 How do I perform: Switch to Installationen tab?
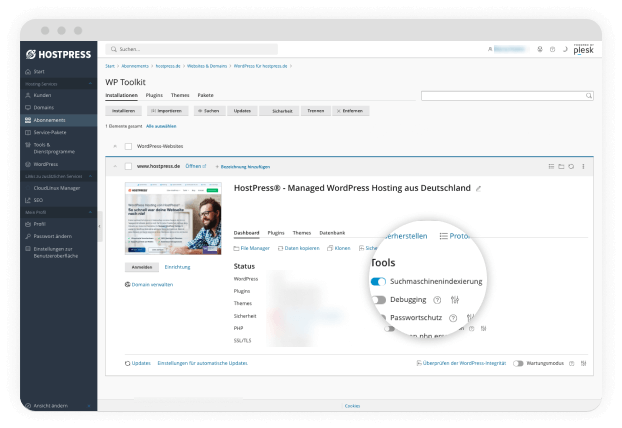121,95
